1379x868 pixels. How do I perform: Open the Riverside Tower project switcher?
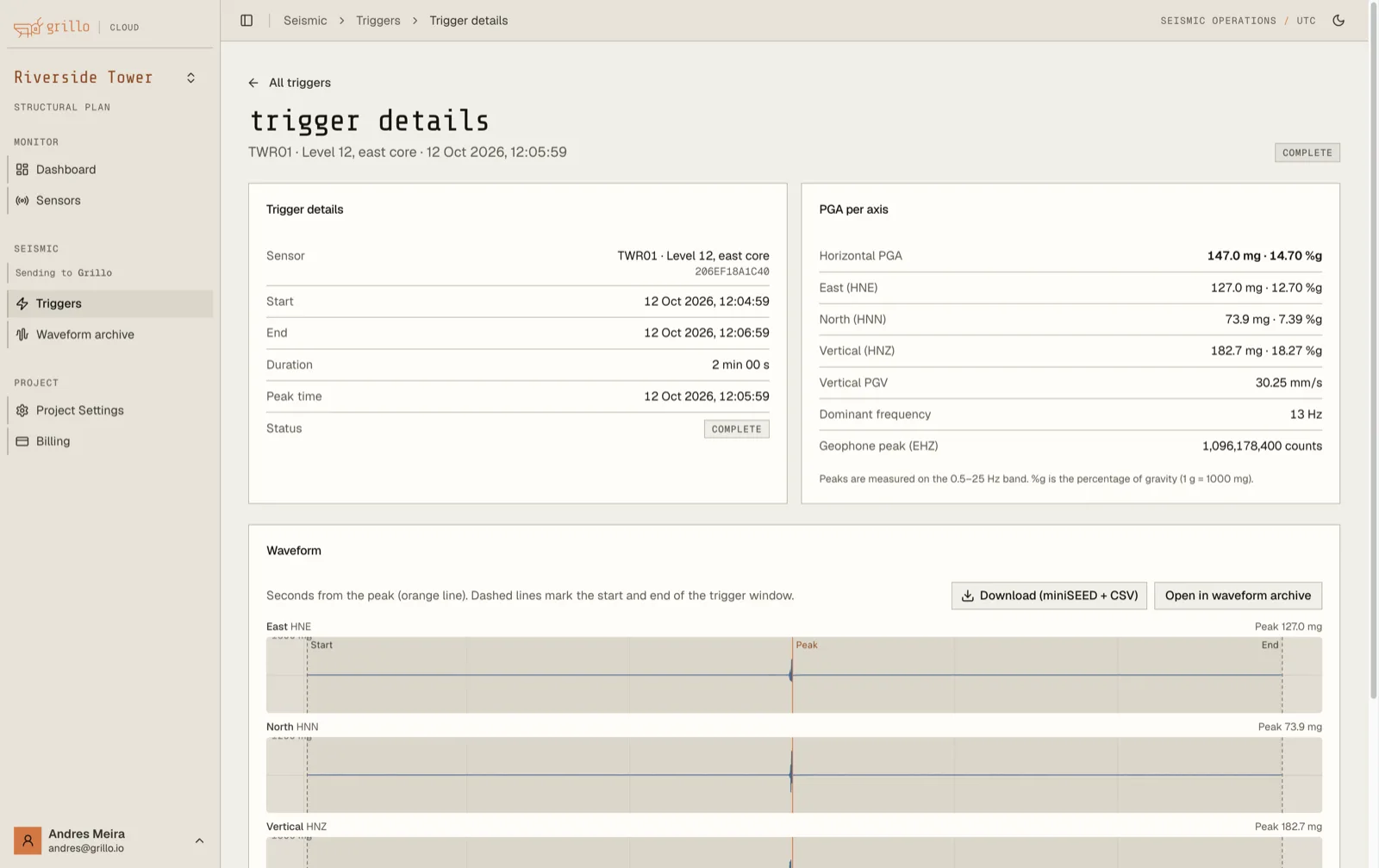[x=107, y=78]
